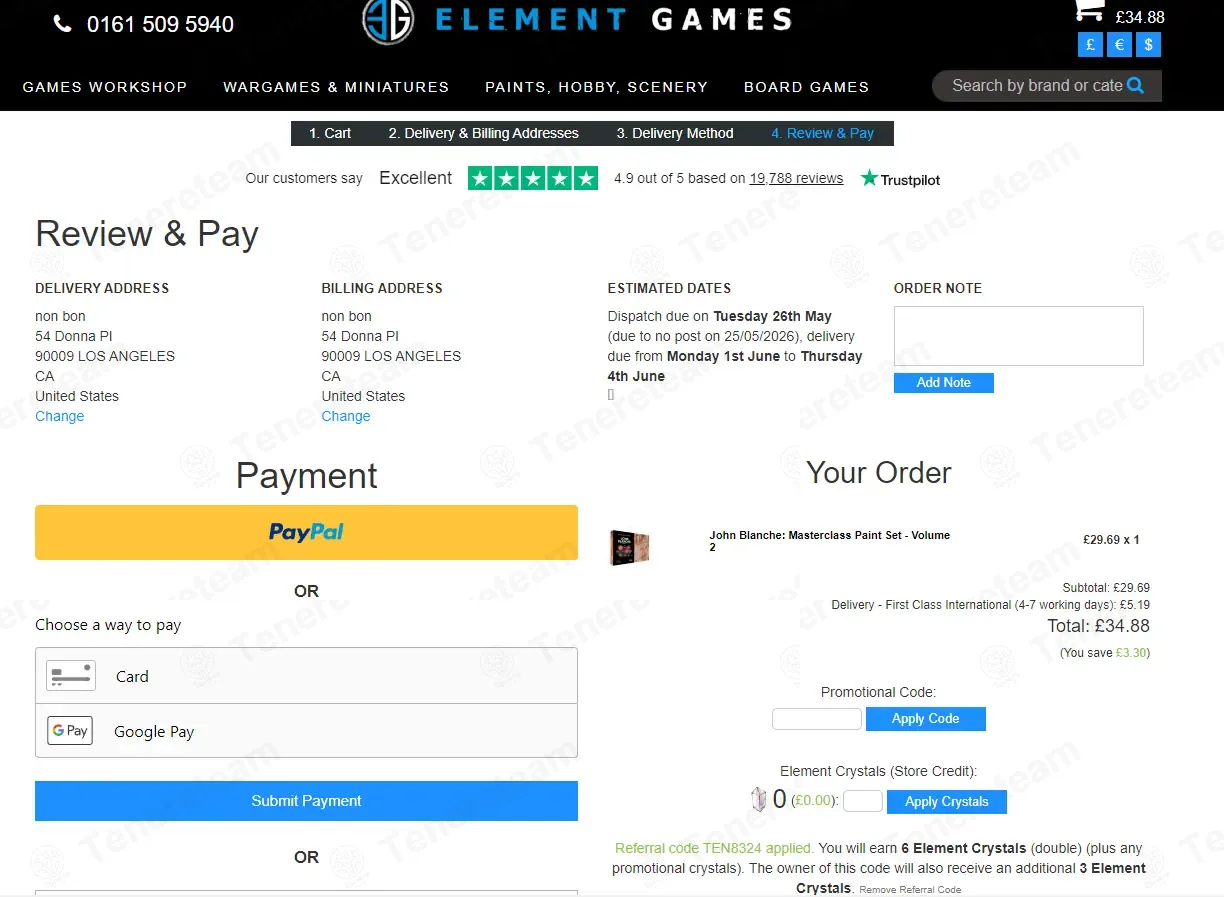Click the £29.69 x 1 price
1224x897 pixels.
[x=1111, y=540]
